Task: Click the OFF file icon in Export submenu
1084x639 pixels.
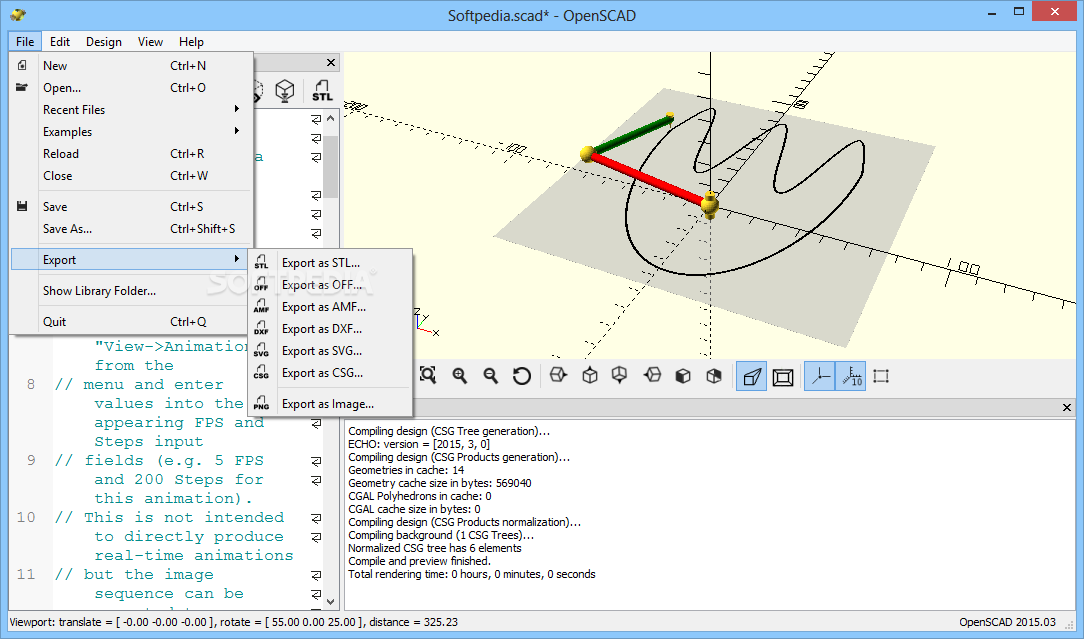Action: point(261,284)
